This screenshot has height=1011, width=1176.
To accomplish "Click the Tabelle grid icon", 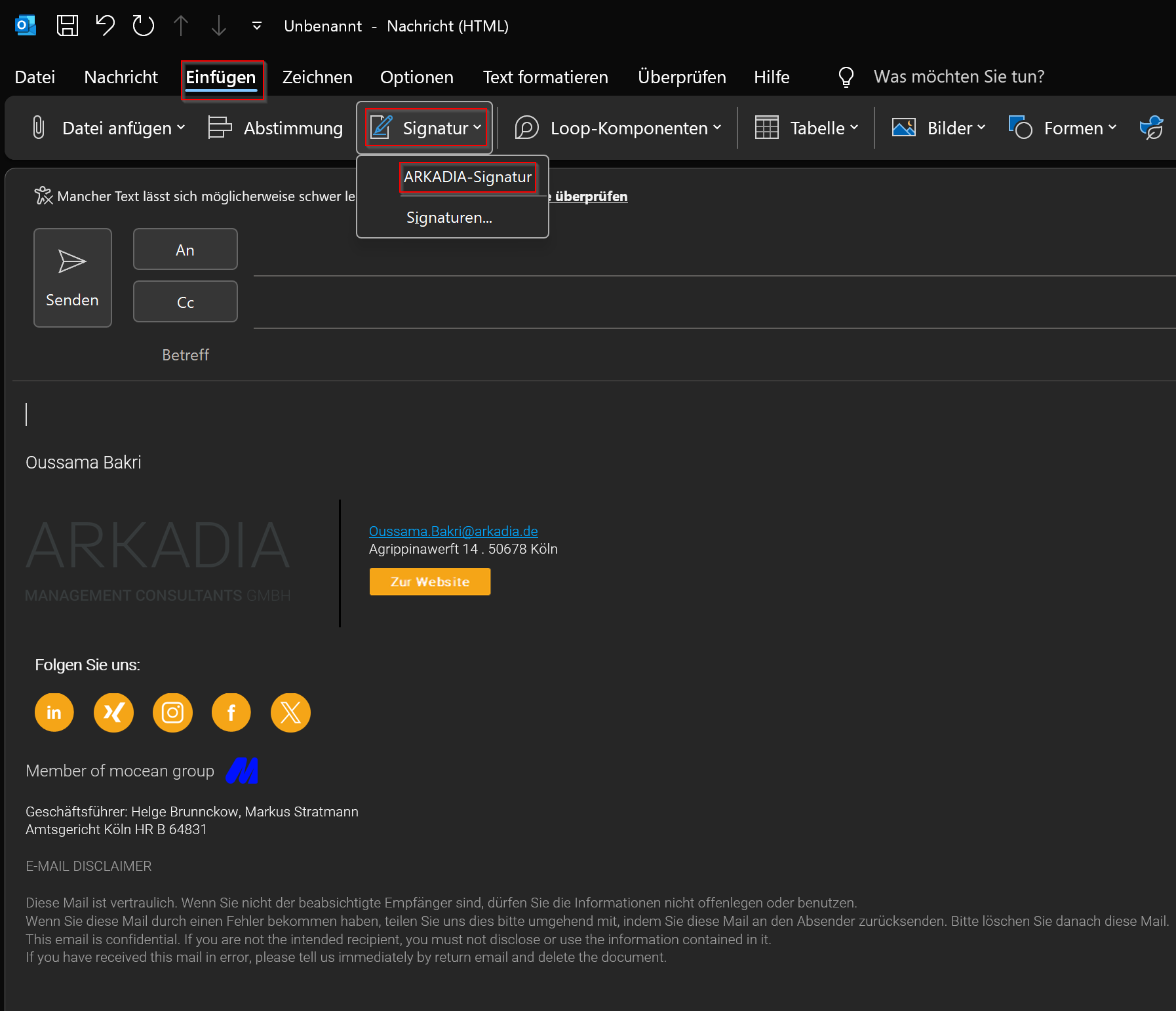I will point(766,128).
